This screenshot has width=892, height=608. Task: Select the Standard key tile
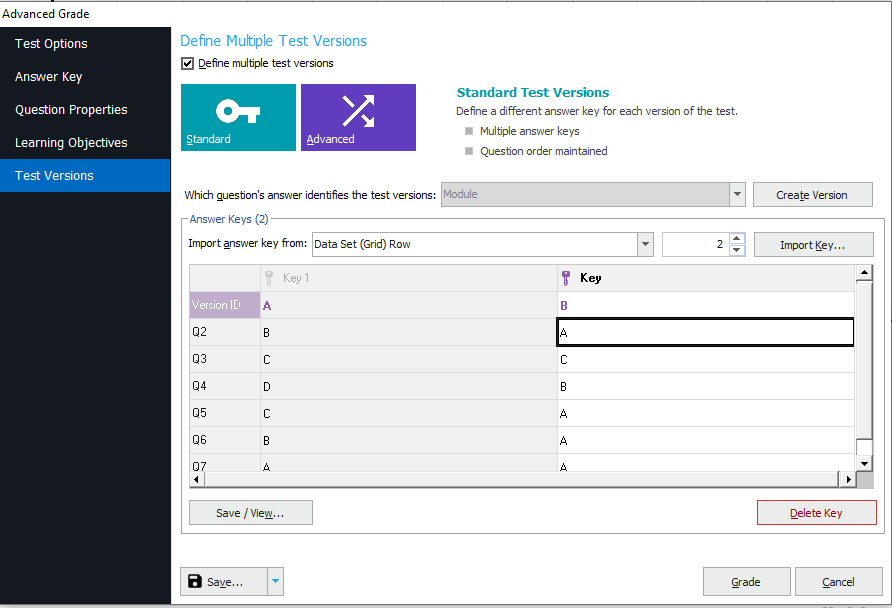tap(238, 117)
